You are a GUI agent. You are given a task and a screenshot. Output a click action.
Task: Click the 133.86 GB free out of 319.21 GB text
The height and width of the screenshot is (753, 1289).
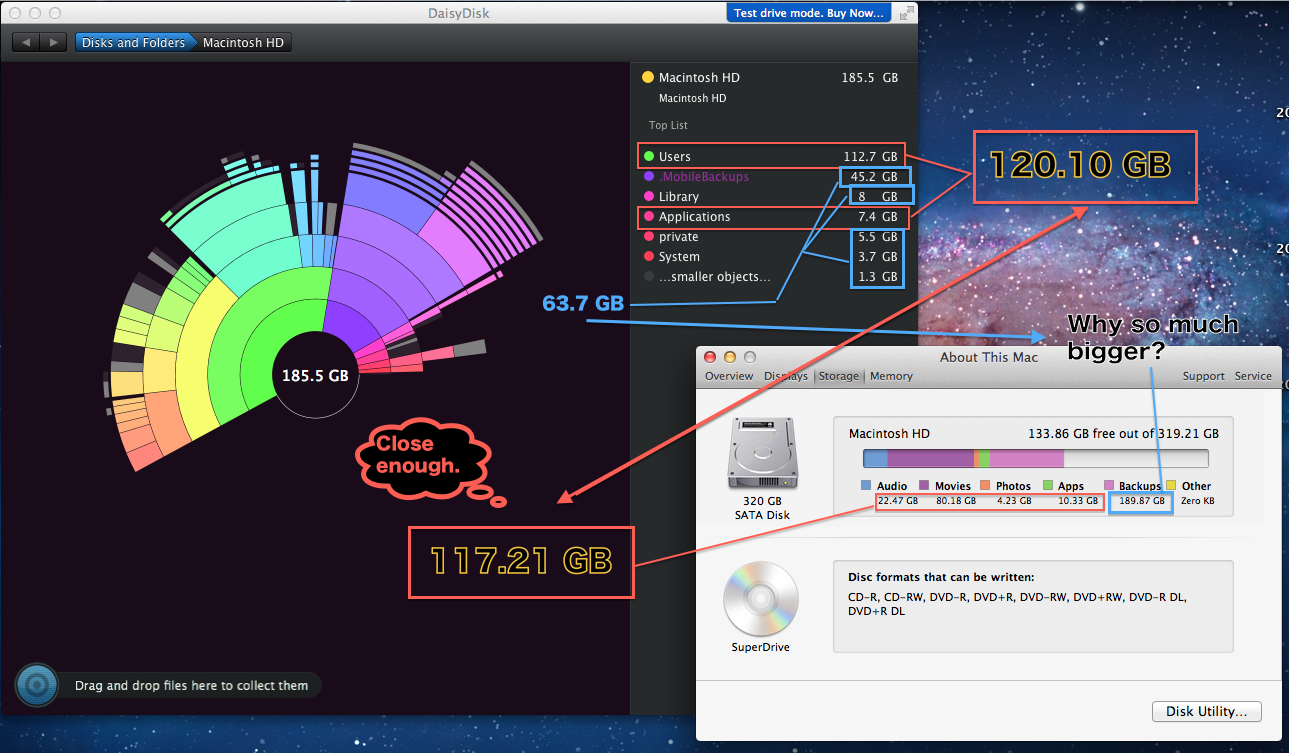[1123, 434]
